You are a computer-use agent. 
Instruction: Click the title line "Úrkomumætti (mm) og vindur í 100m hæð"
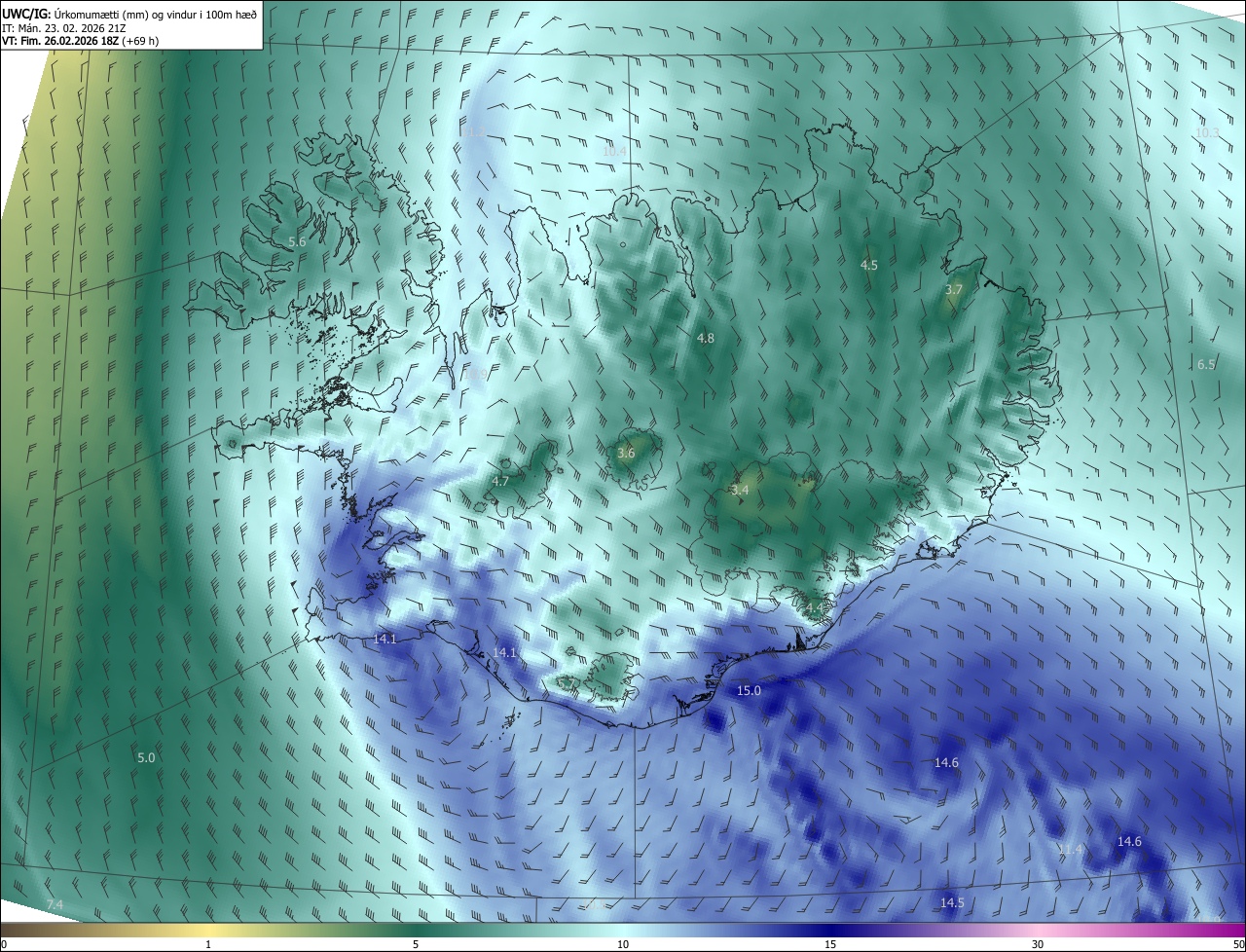coord(155,13)
